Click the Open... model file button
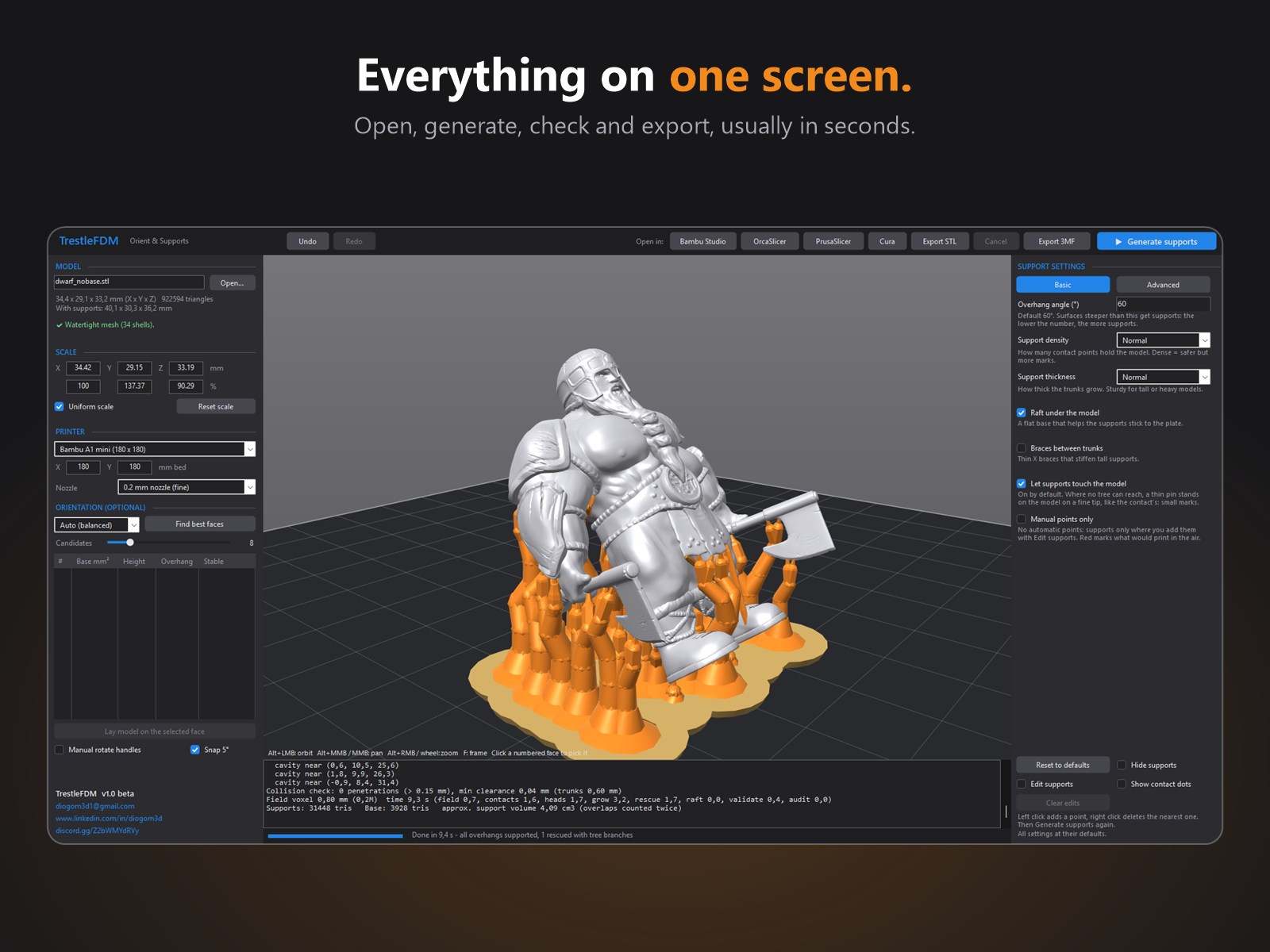The width and height of the screenshot is (1270, 952). pyautogui.click(x=232, y=283)
